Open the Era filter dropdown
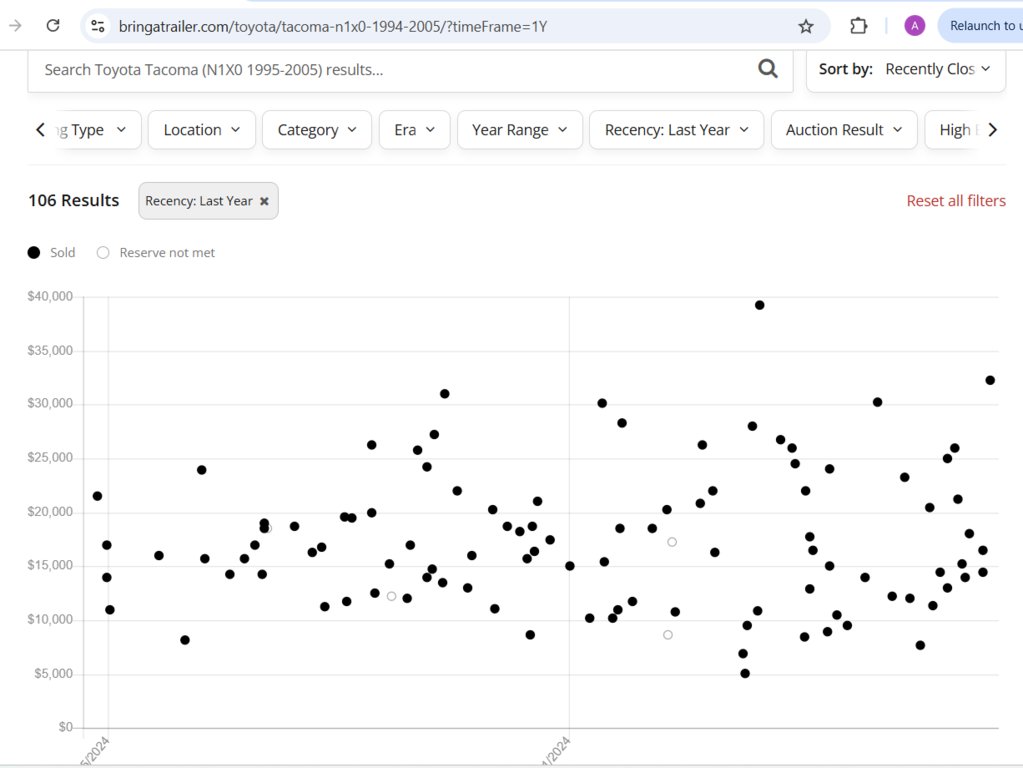Viewport: 1023px width, 768px height. coord(414,130)
